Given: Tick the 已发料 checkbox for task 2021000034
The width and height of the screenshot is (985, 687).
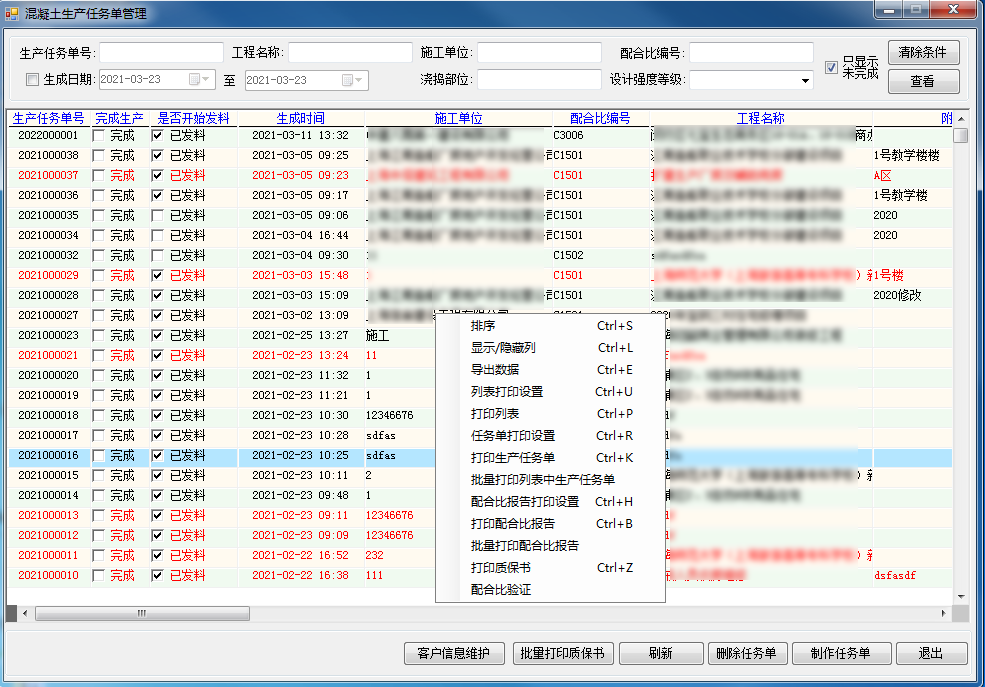Looking at the screenshot, I should coord(157,235).
